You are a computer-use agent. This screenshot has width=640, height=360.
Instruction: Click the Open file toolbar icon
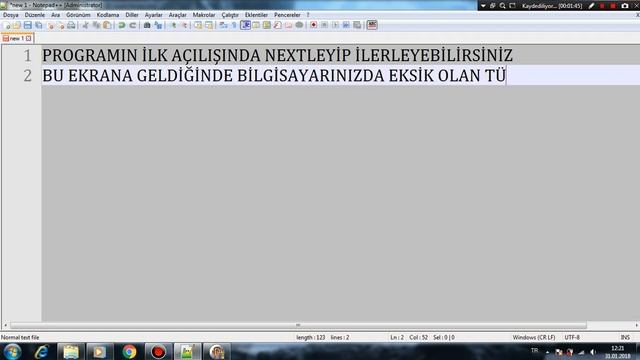tap(17, 25)
